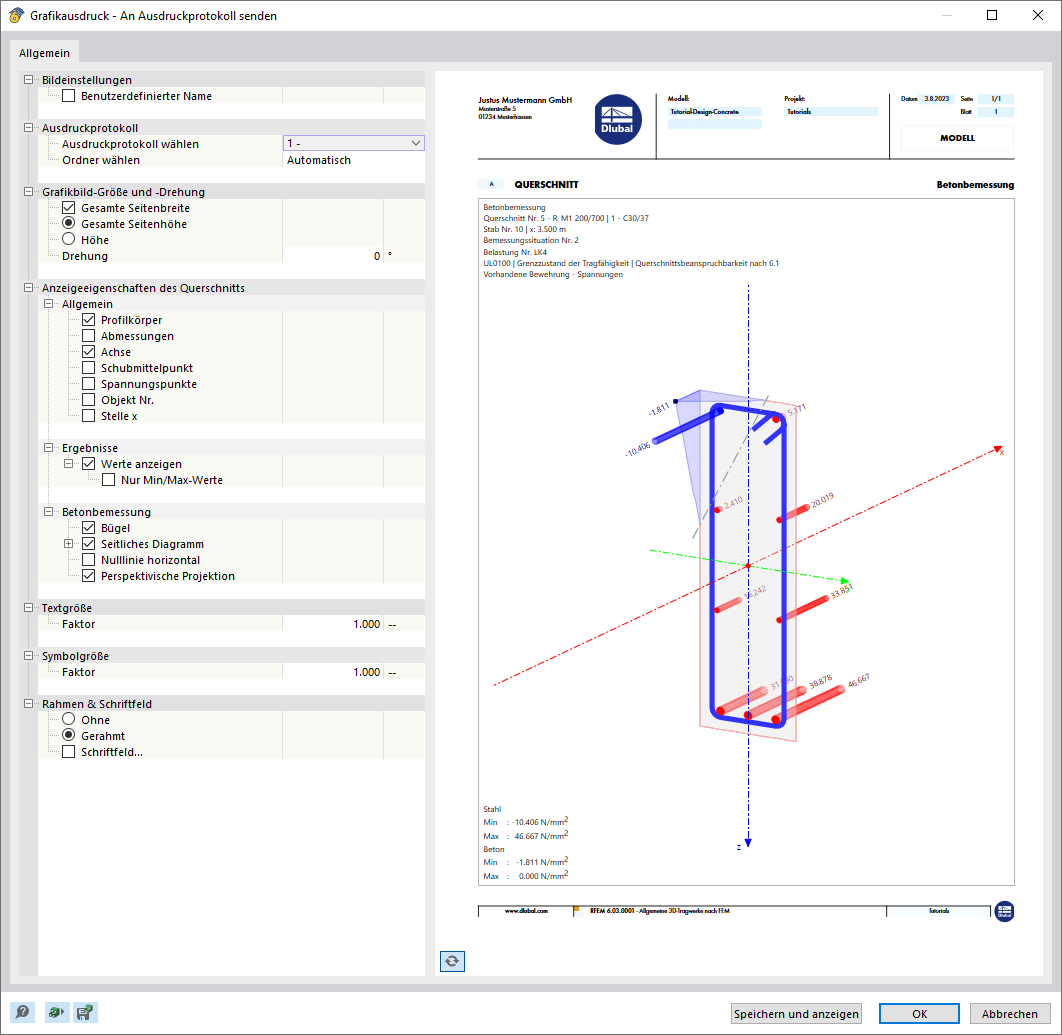Enable Nur Min/Max-Werte checkbox
The image size is (1062, 1035).
point(108,480)
